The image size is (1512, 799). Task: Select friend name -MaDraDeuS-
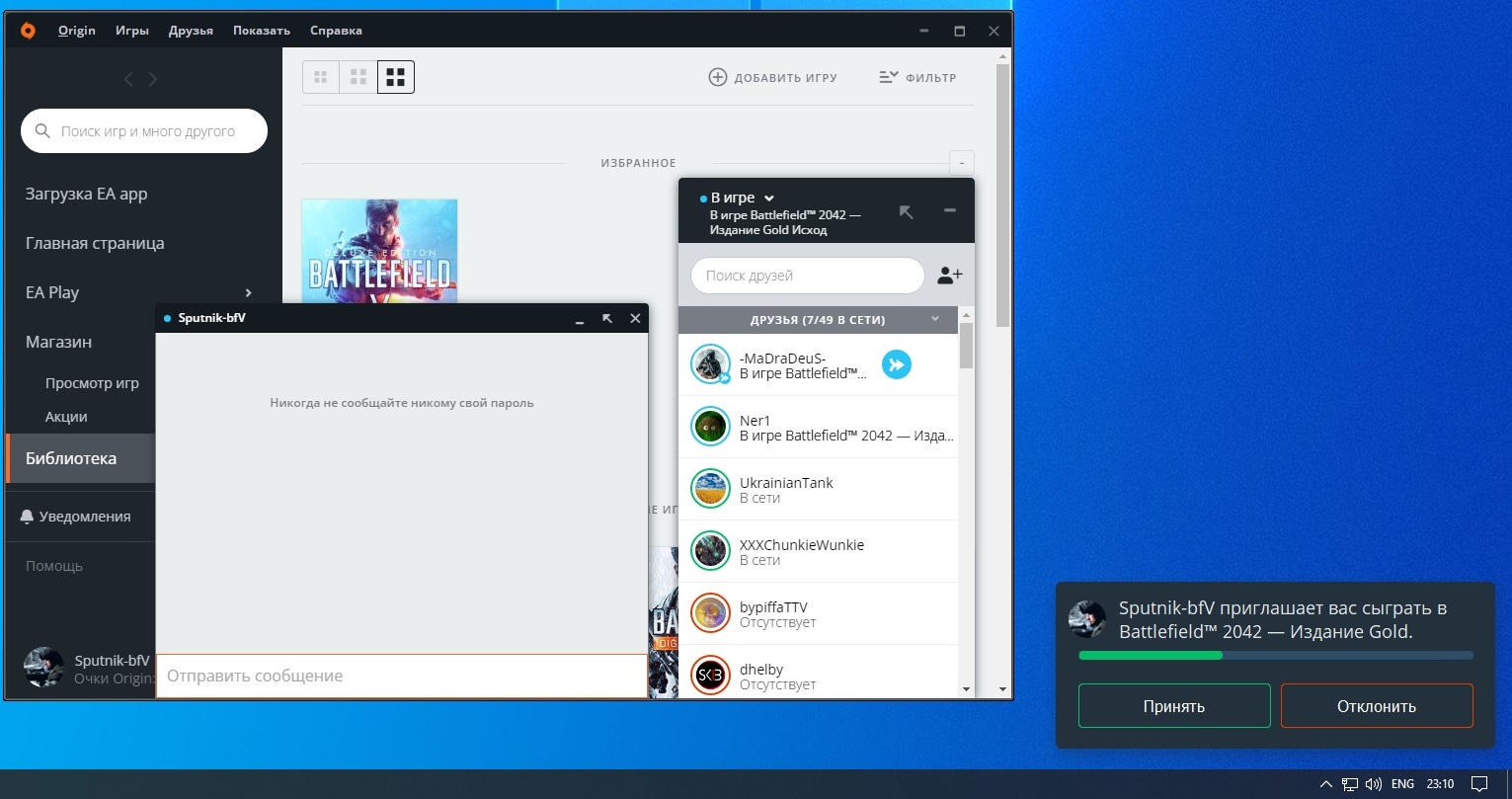click(x=783, y=359)
